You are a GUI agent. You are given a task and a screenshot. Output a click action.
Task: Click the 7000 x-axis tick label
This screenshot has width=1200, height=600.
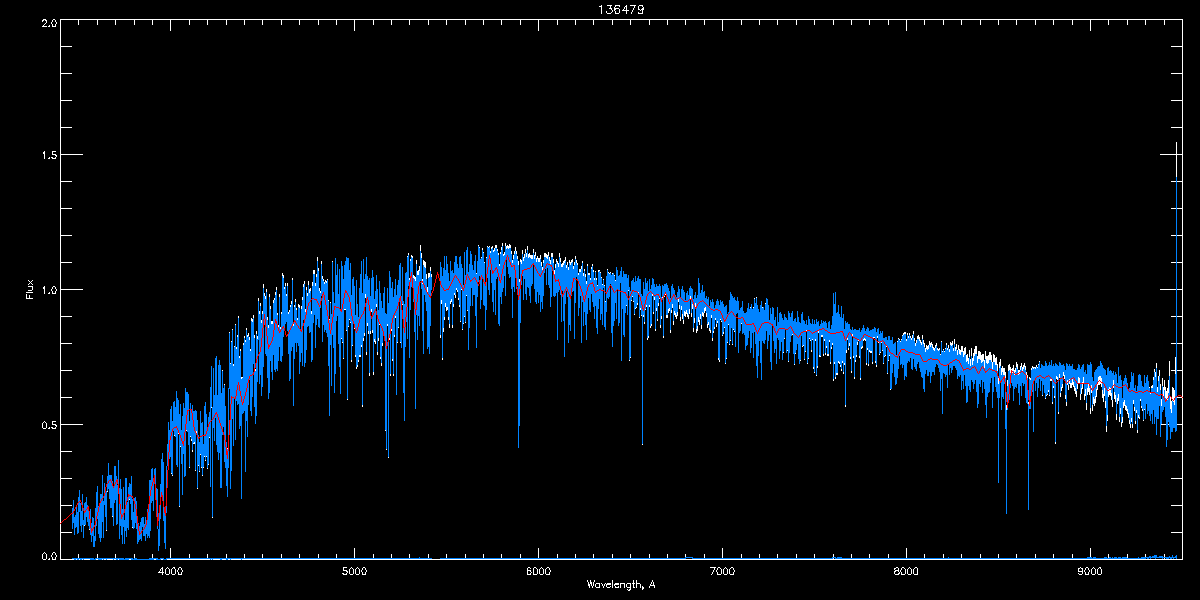(722, 572)
